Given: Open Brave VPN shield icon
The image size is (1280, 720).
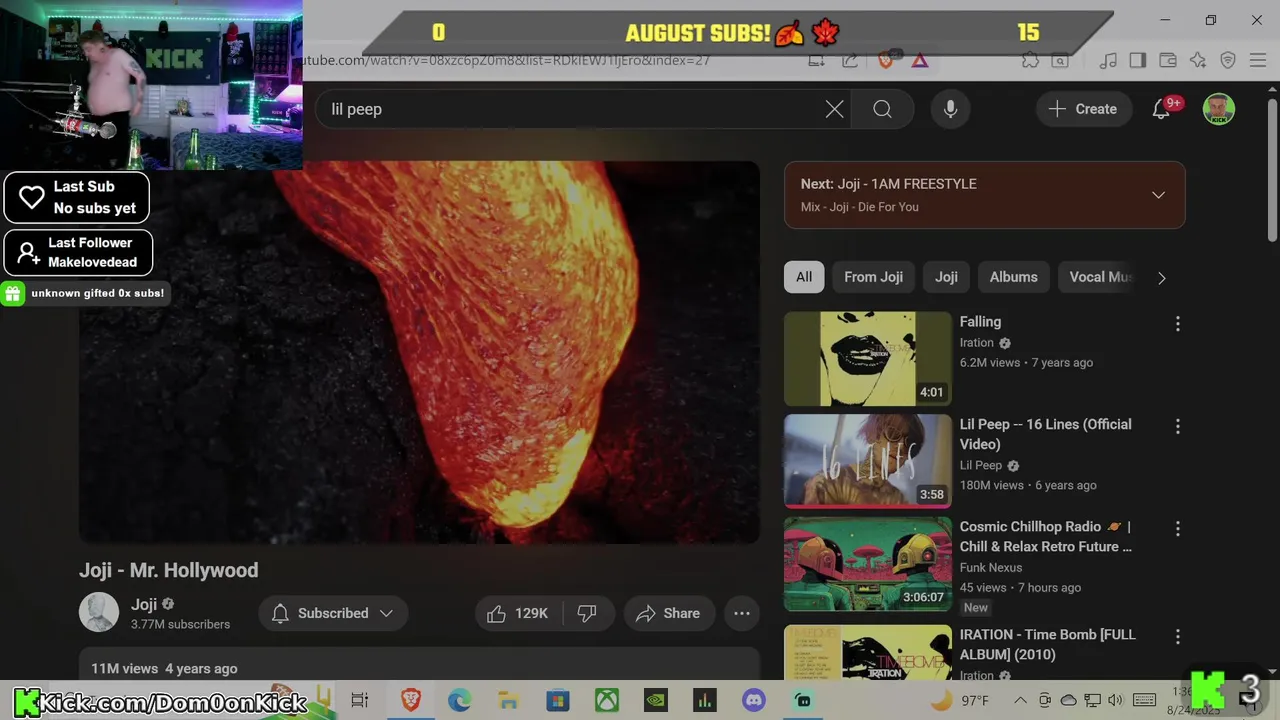Looking at the screenshot, I should pyautogui.click(x=1228, y=61).
